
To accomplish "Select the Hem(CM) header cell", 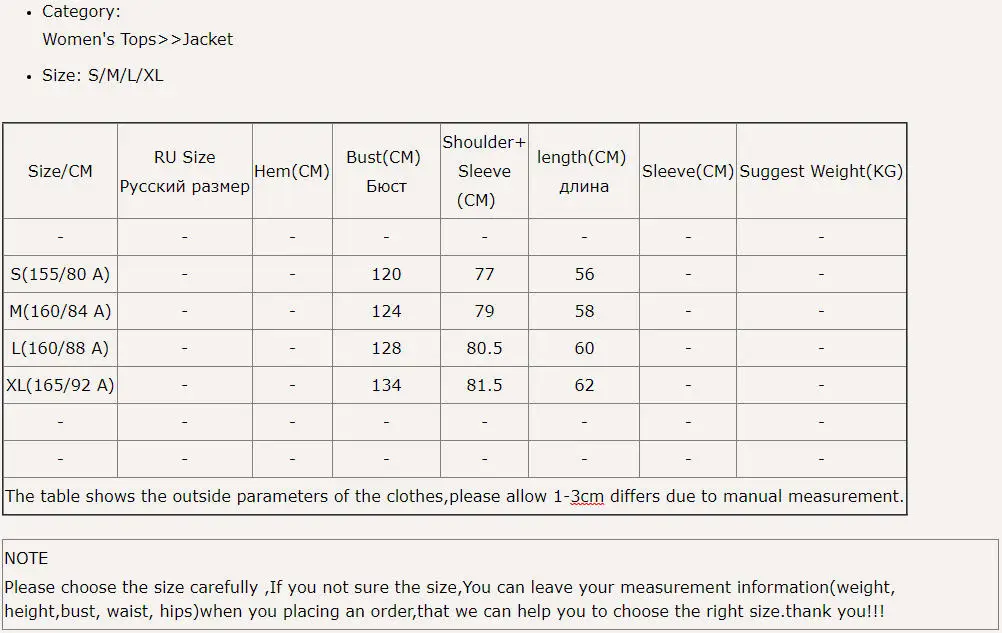I will tap(292, 171).
